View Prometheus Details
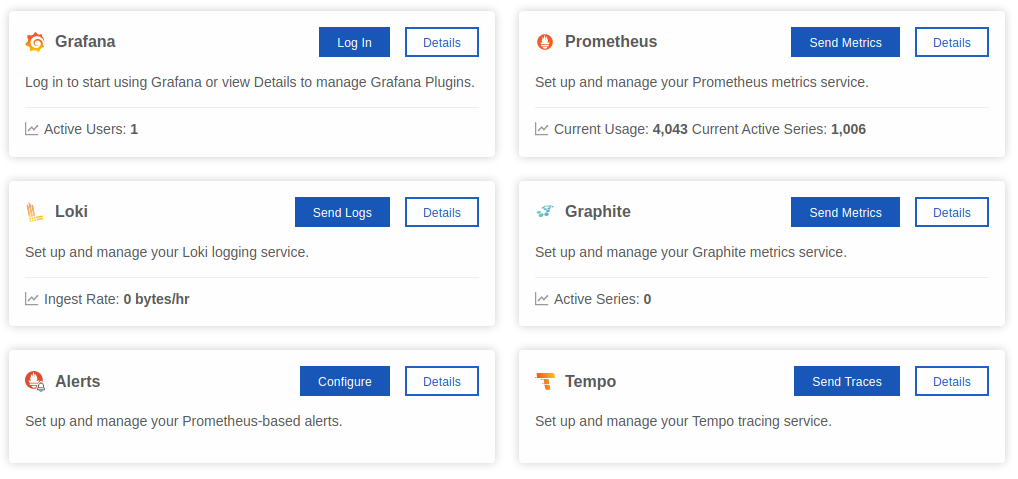 (x=952, y=42)
